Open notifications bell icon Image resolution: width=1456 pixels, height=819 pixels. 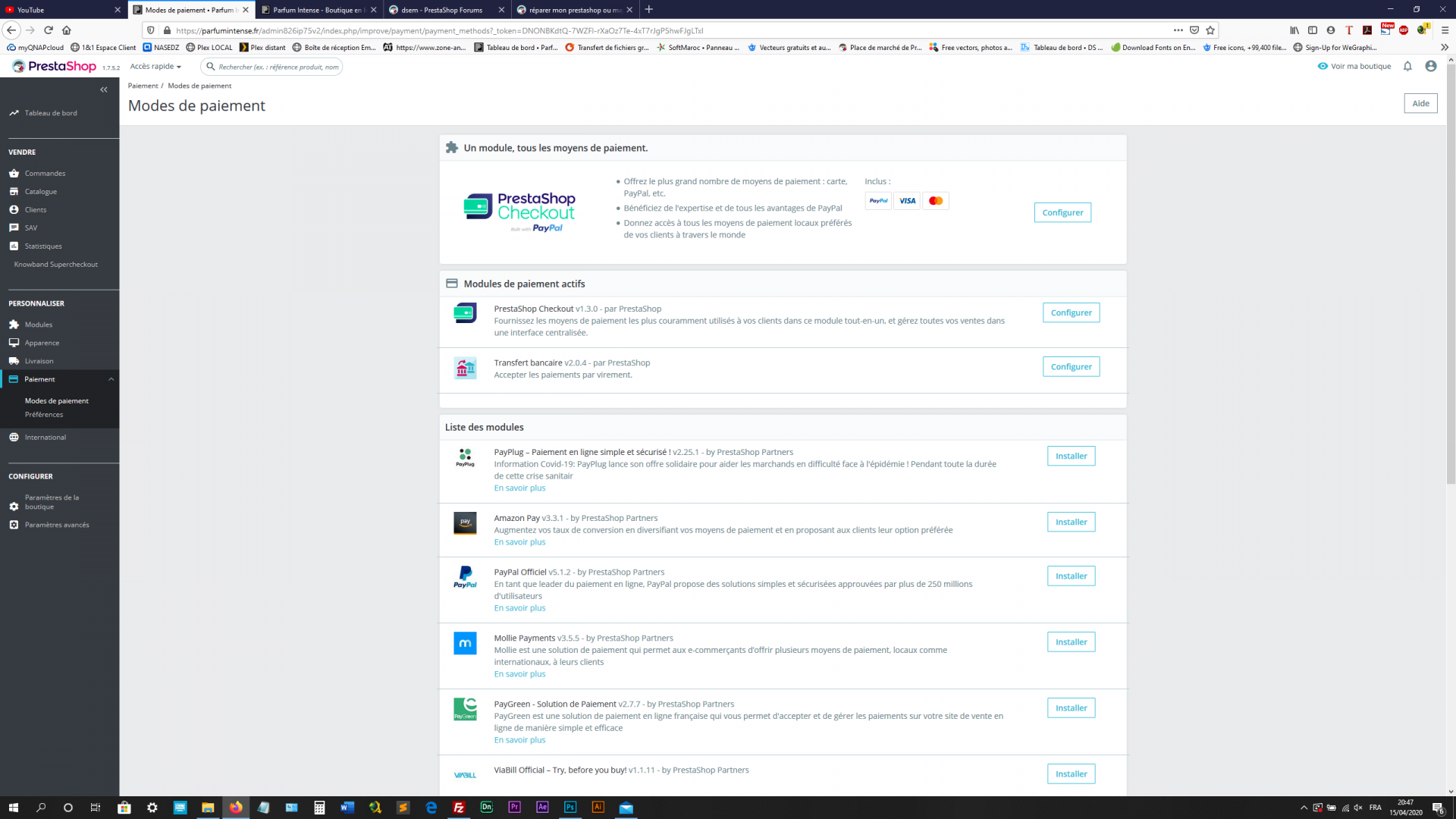pos(1407,67)
